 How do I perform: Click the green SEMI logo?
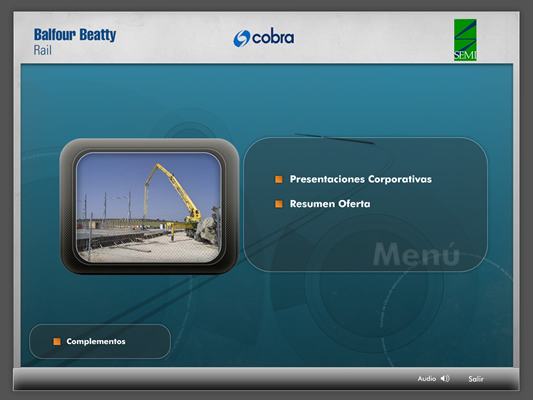point(465,40)
